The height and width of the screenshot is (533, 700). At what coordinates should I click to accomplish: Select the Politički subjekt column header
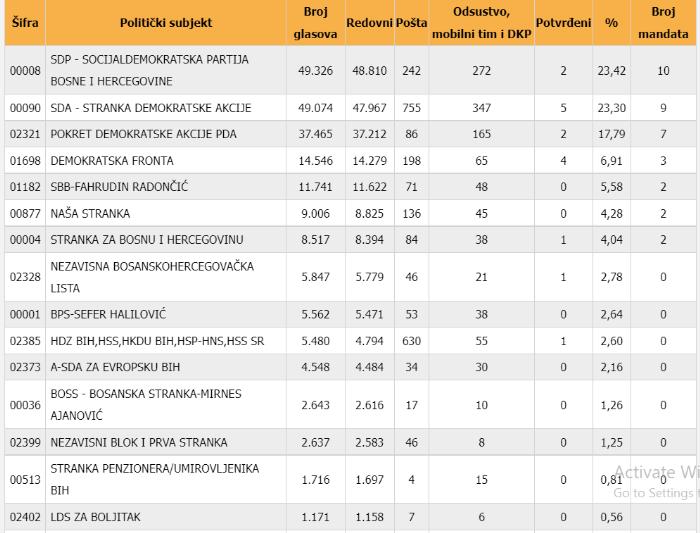[x=166, y=23]
